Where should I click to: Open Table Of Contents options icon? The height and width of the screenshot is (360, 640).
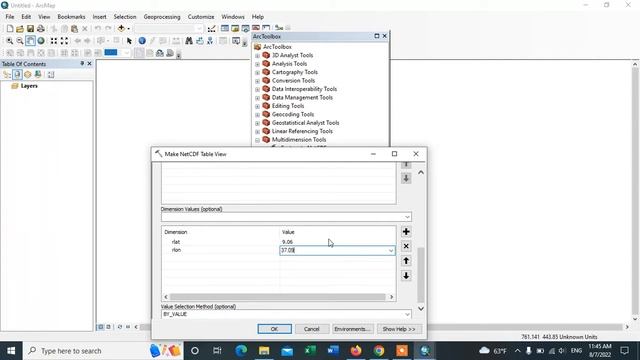point(51,75)
